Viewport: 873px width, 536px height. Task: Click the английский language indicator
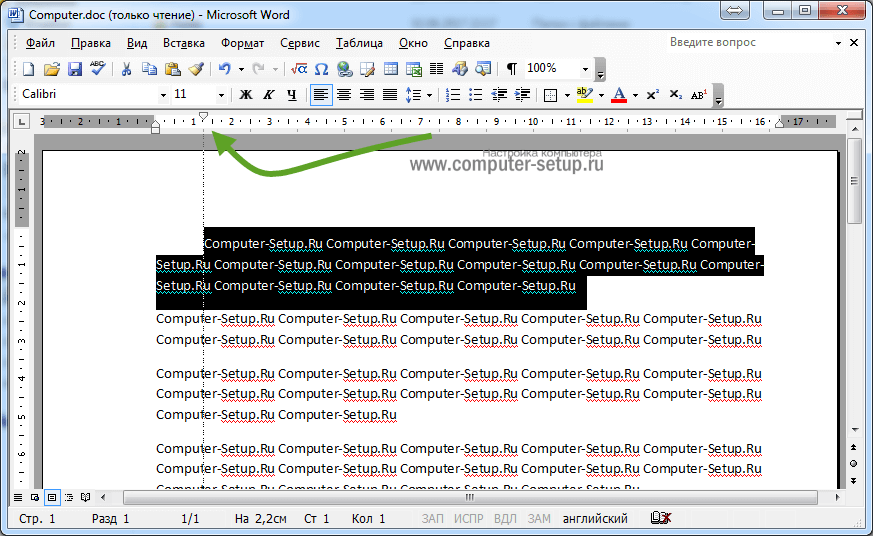point(595,519)
